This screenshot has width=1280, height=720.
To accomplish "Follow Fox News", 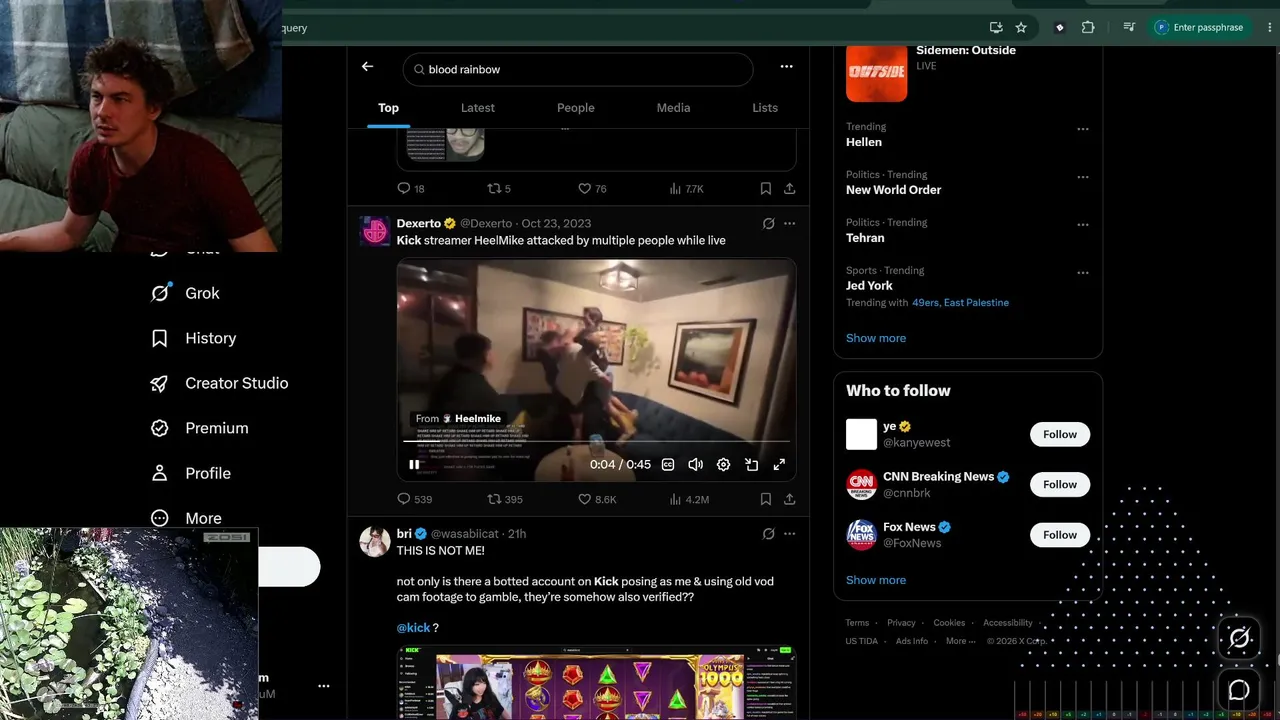I will (1060, 534).
